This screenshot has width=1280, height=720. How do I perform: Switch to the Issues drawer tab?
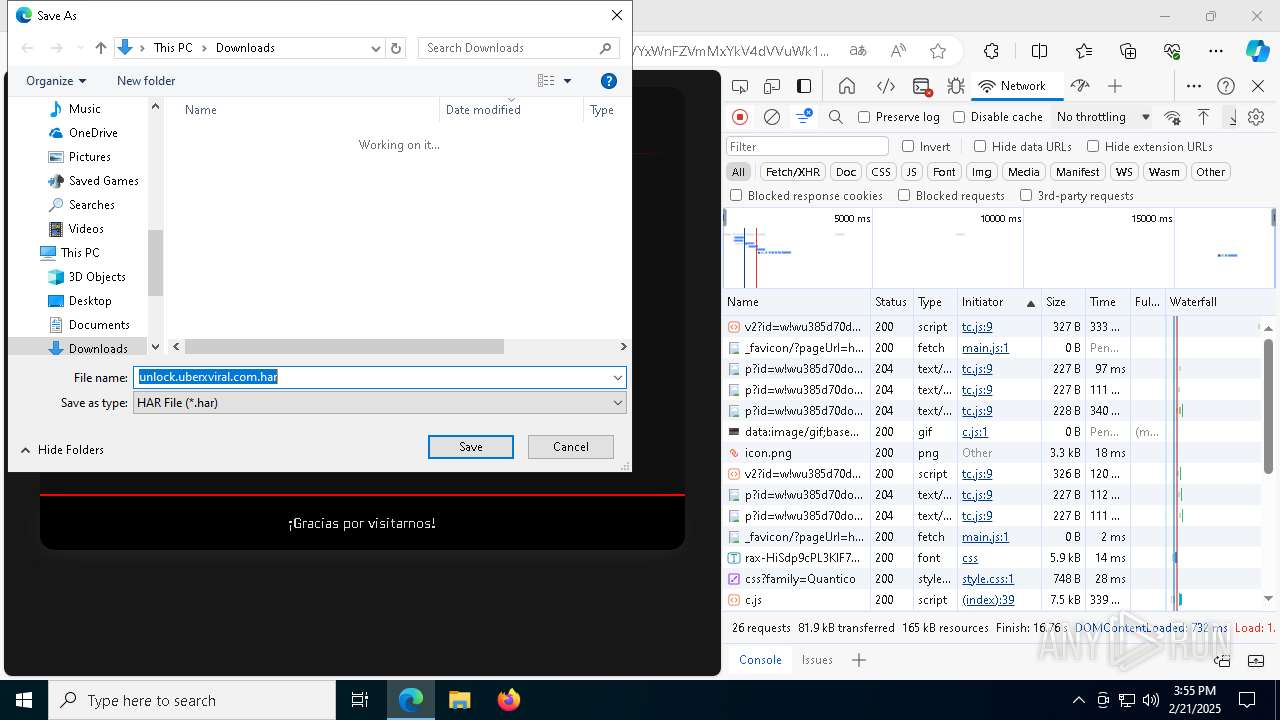[817, 660]
